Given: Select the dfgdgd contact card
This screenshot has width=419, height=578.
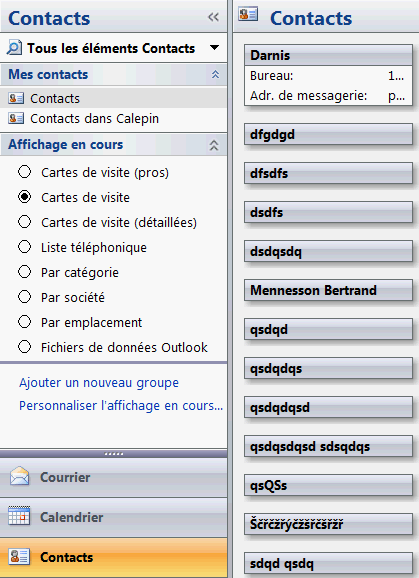Looking at the screenshot, I should coord(328,134).
